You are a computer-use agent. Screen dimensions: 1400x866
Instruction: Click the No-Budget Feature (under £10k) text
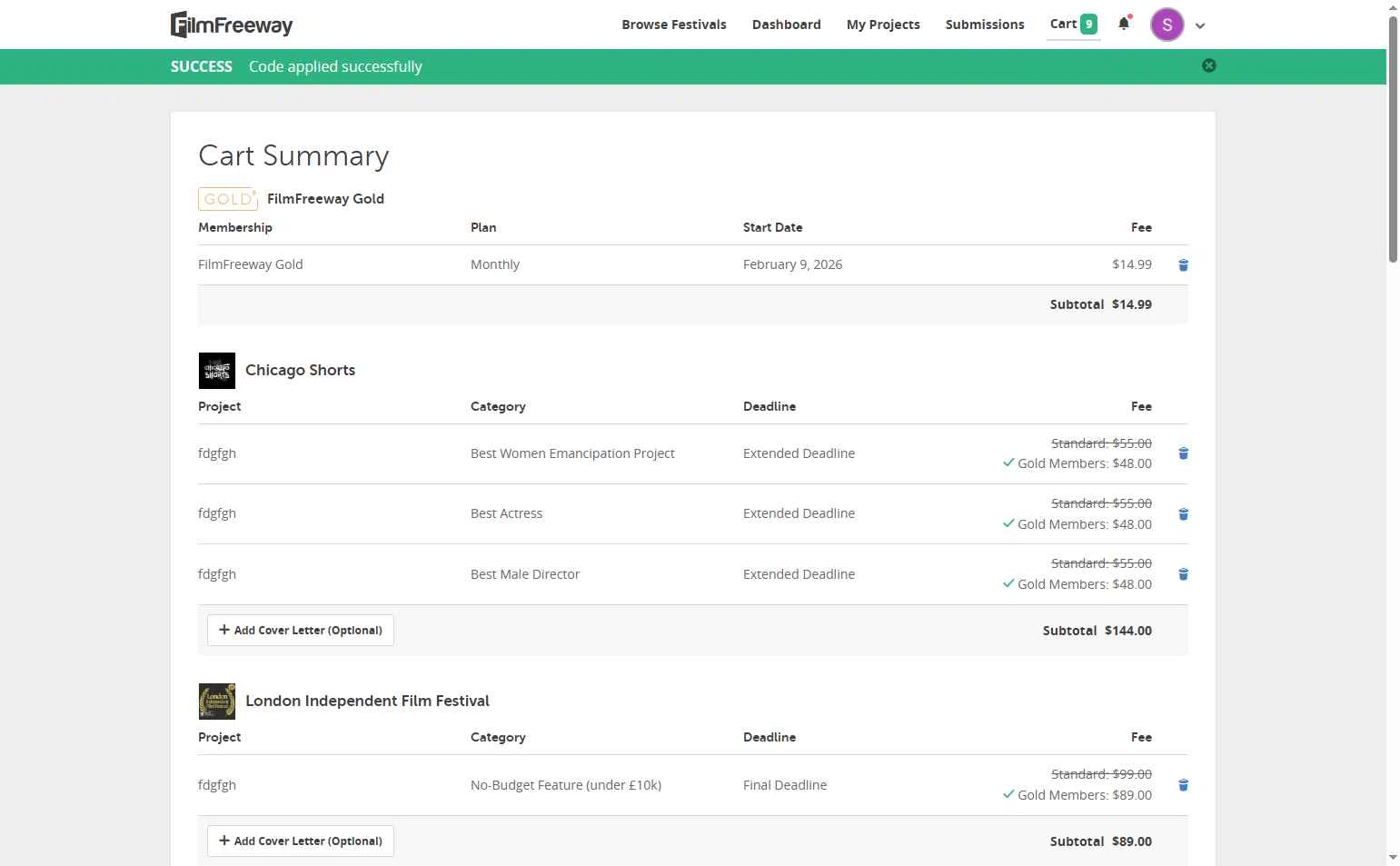566,785
